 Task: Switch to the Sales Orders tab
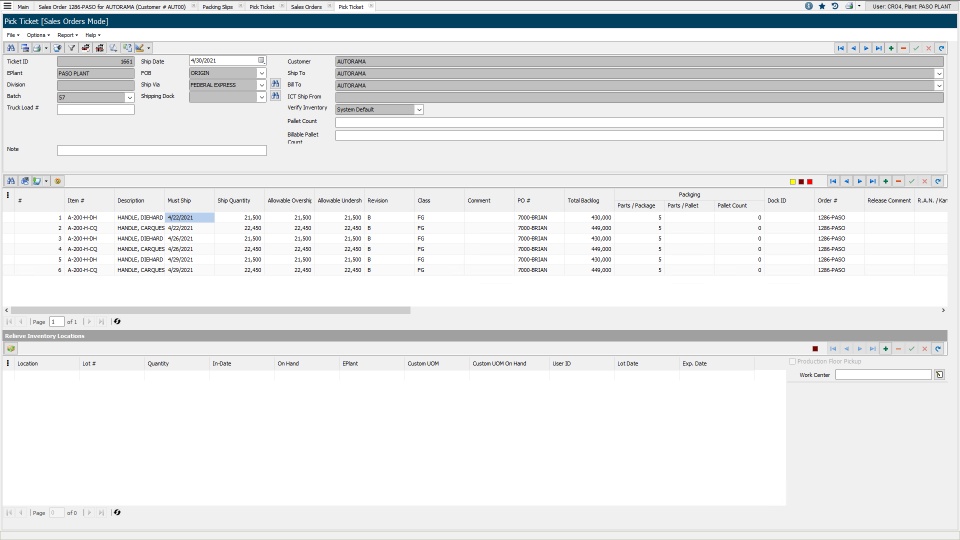click(306, 7)
